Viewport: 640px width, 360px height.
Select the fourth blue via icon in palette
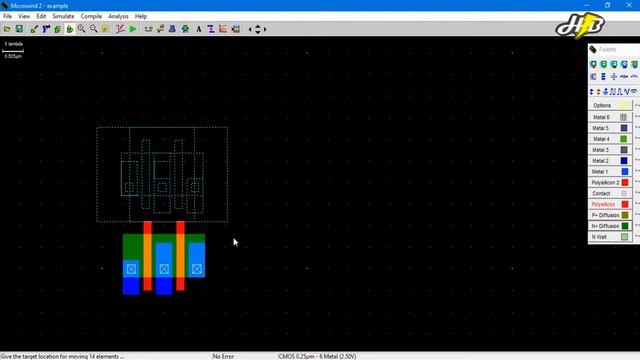(624, 64)
